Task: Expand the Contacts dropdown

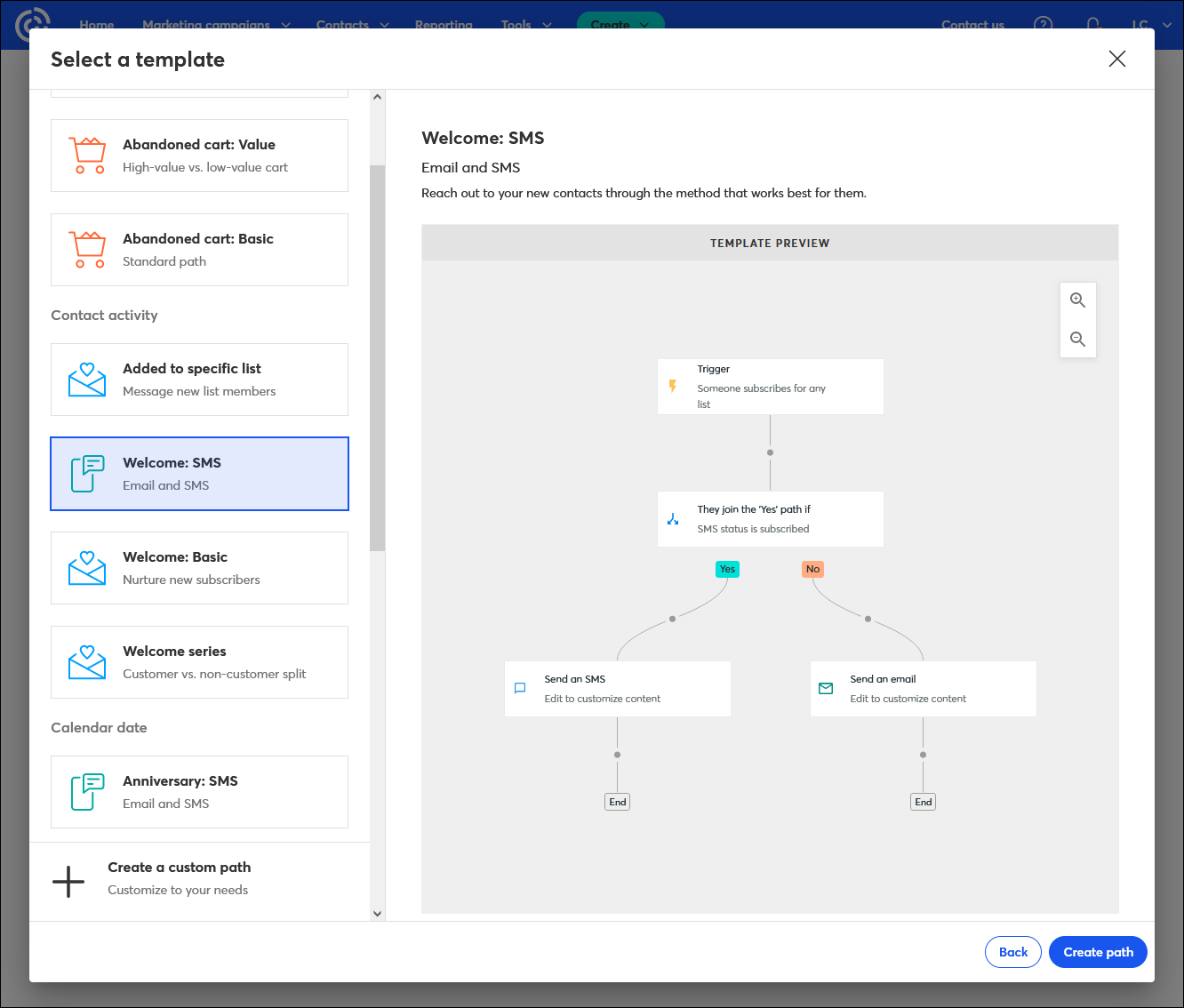Action: pyautogui.click(x=352, y=25)
